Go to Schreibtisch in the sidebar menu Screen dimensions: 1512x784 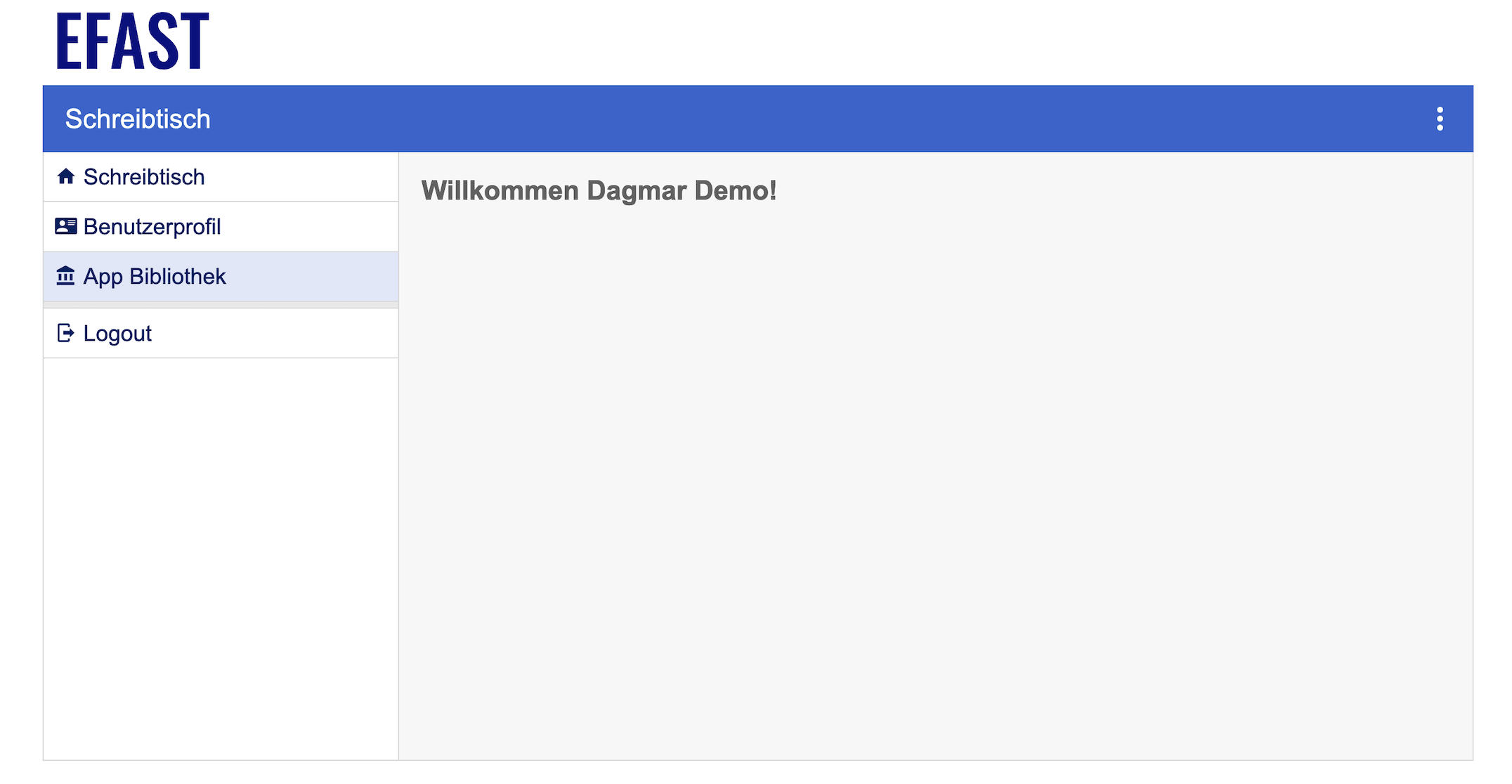point(144,177)
